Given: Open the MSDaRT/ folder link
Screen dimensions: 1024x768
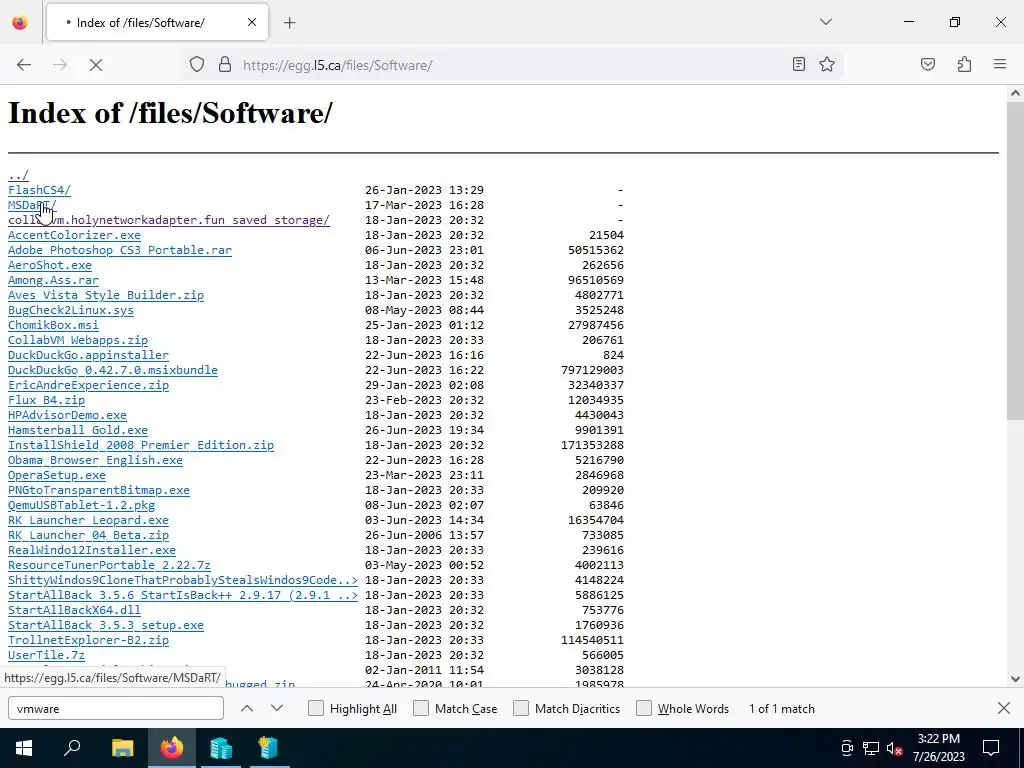Looking at the screenshot, I should point(32,205).
